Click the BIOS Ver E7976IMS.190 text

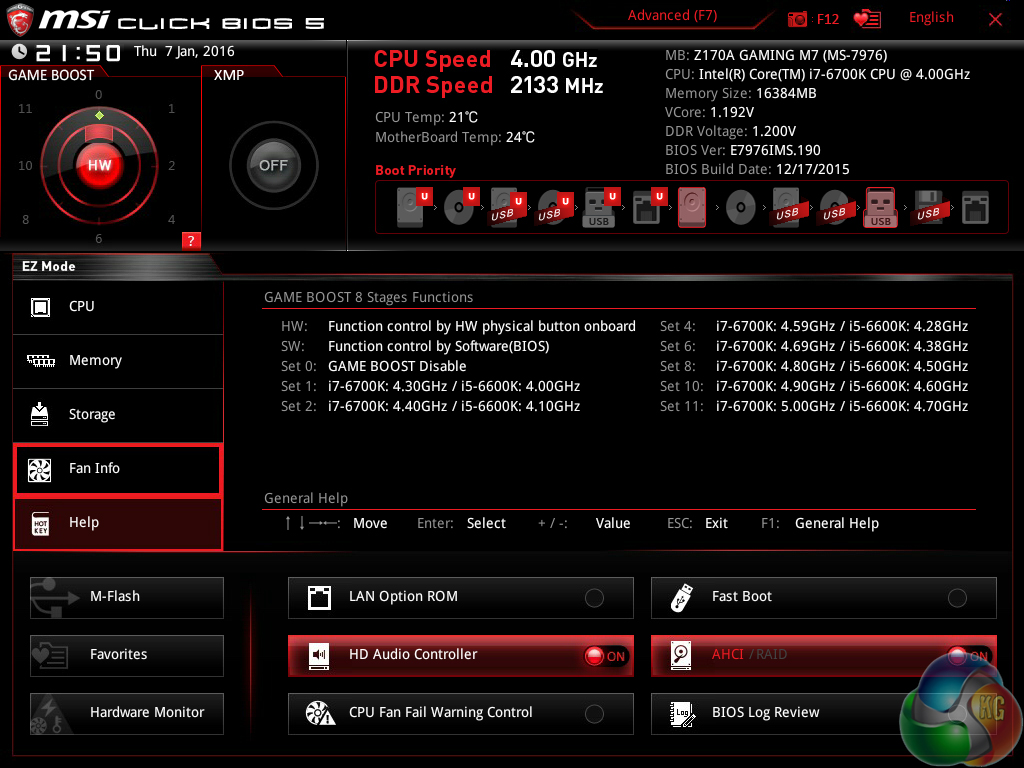[743, 150]
